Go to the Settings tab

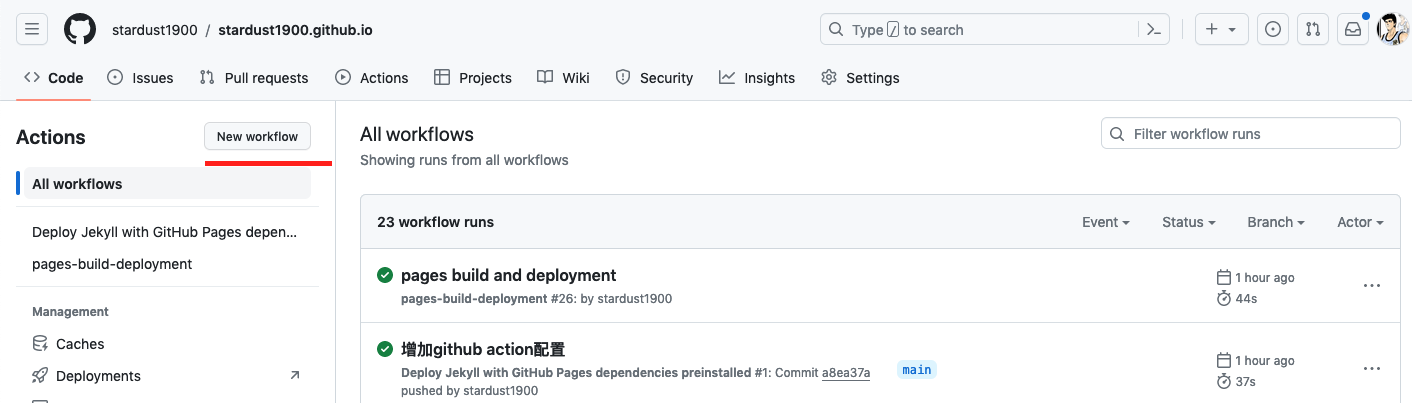860,78
